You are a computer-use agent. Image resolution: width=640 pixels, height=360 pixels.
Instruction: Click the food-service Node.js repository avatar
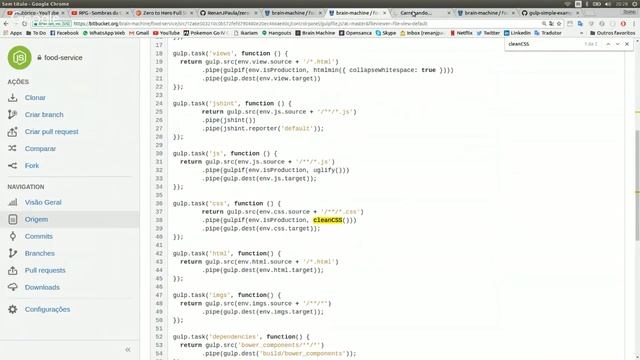coord(19,58)
